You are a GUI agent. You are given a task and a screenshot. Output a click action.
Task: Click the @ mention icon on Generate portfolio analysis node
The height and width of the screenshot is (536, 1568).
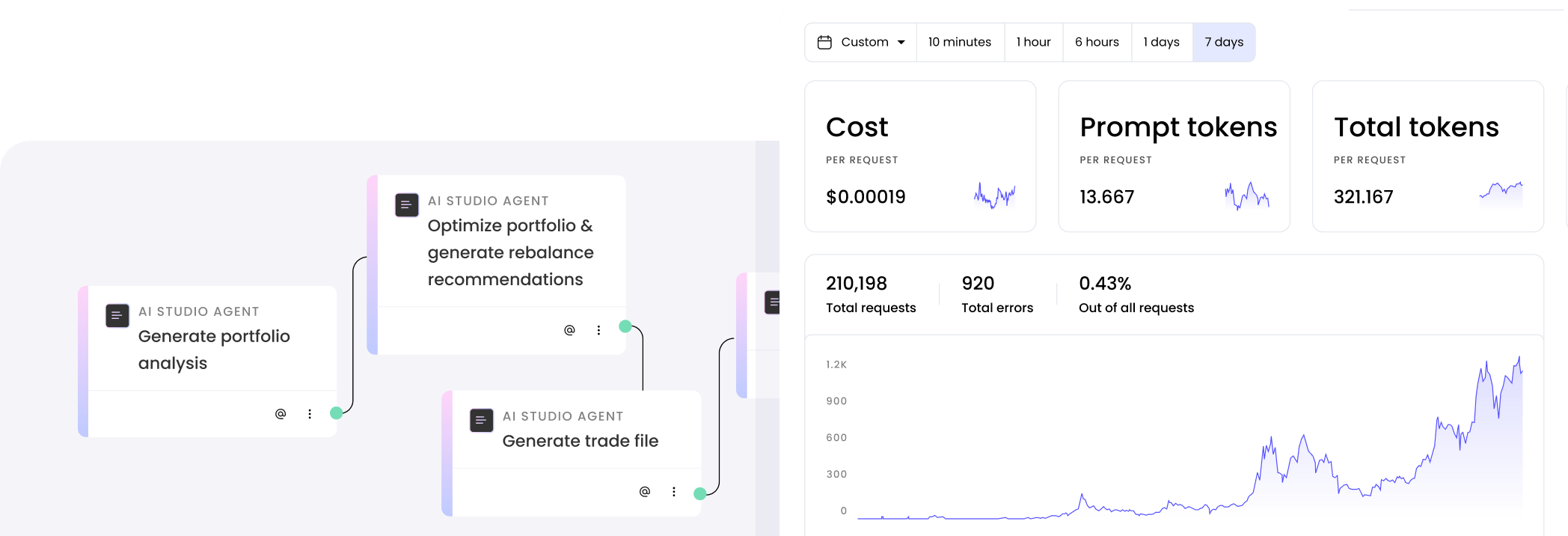(x=281, y=413)
